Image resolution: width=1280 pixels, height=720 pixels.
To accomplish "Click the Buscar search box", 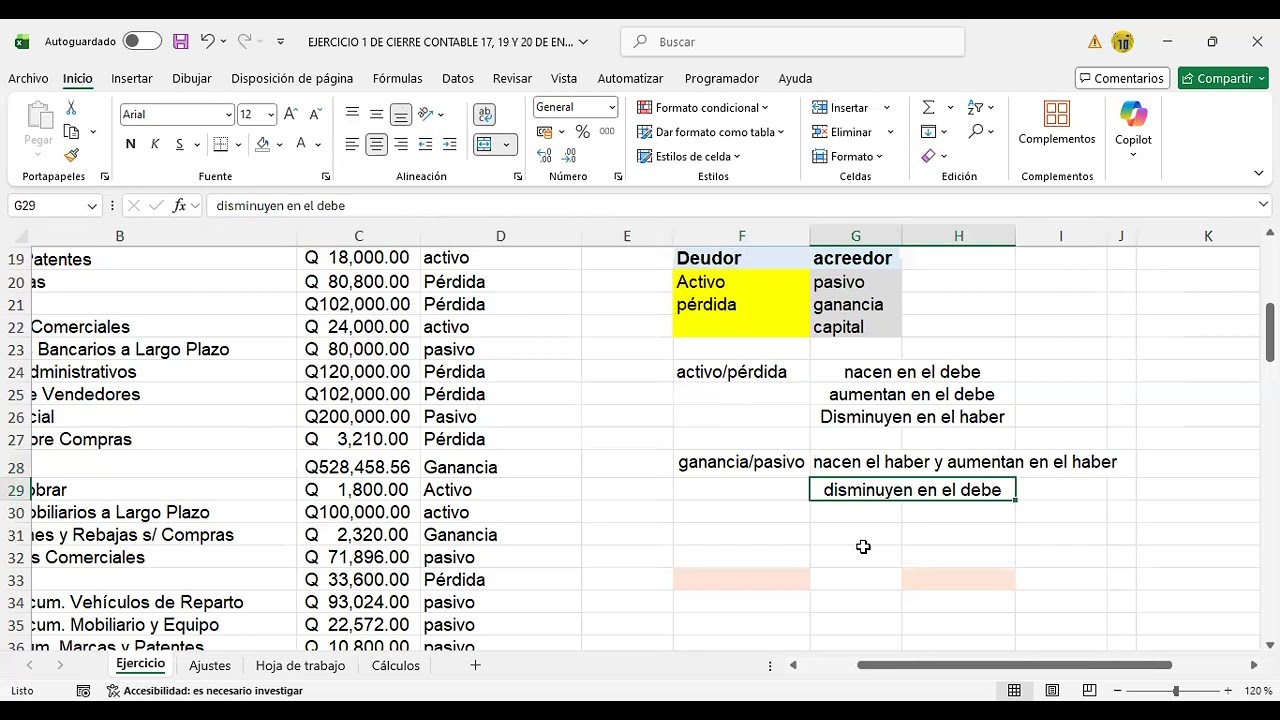I will coord(793,42).
